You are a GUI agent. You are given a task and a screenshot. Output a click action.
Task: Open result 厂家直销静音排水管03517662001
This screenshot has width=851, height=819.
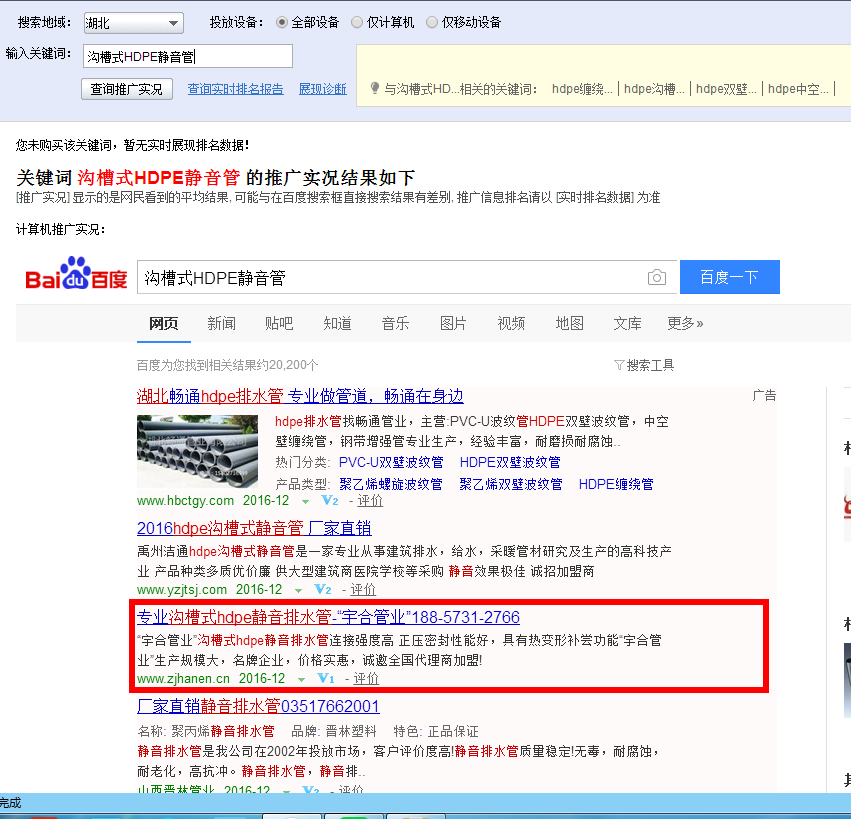(258, 706)
